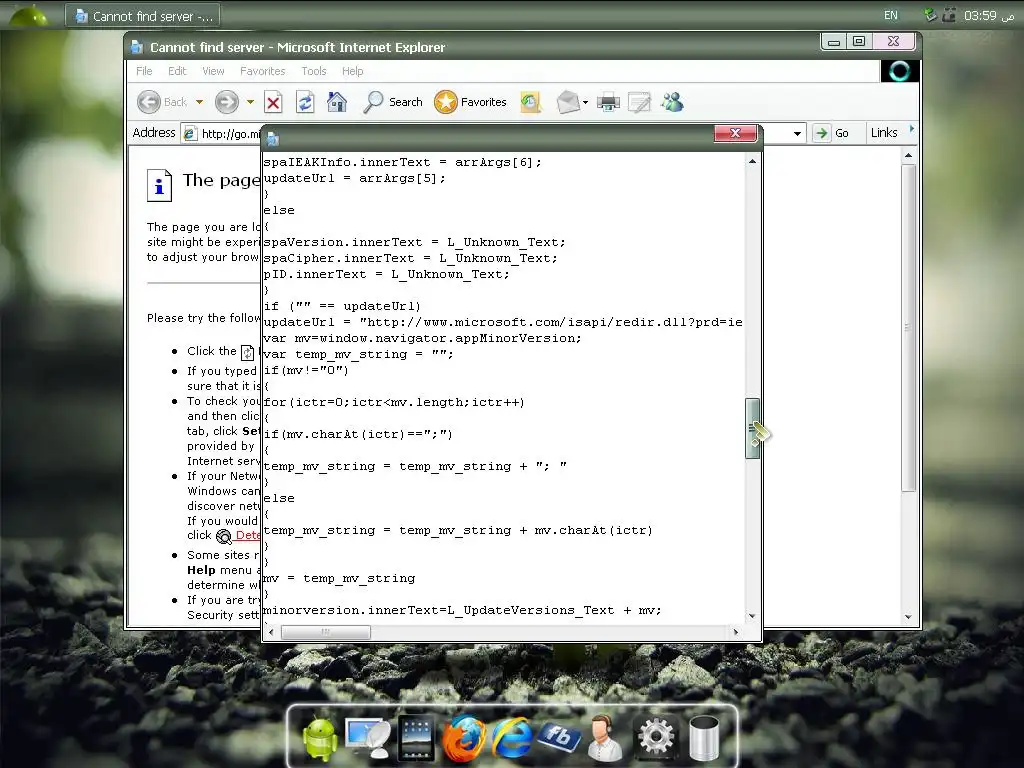
Task: Open the Address bar dropdown arrow
Action: pyautogui.click(x=797, y=133)
